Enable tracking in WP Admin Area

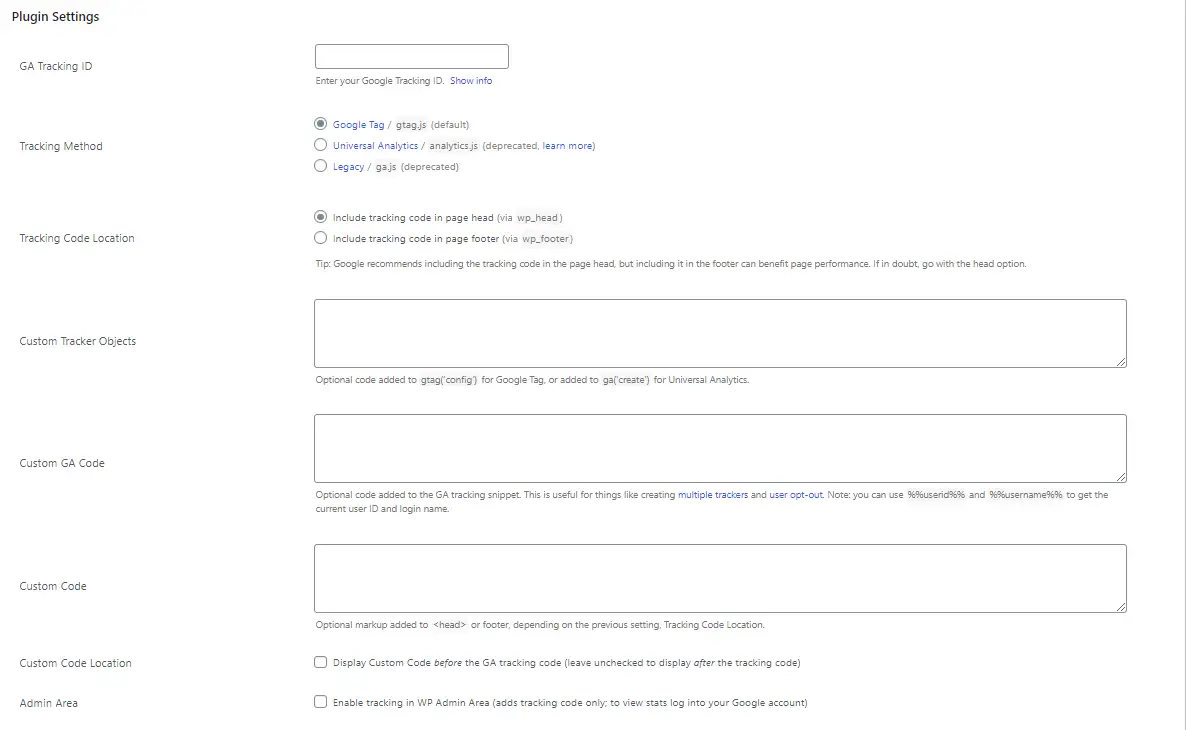[x=320, y=701]
